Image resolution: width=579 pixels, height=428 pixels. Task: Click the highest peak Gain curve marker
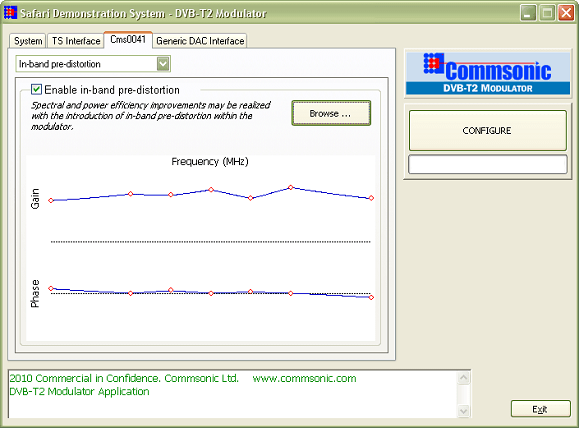291,188
